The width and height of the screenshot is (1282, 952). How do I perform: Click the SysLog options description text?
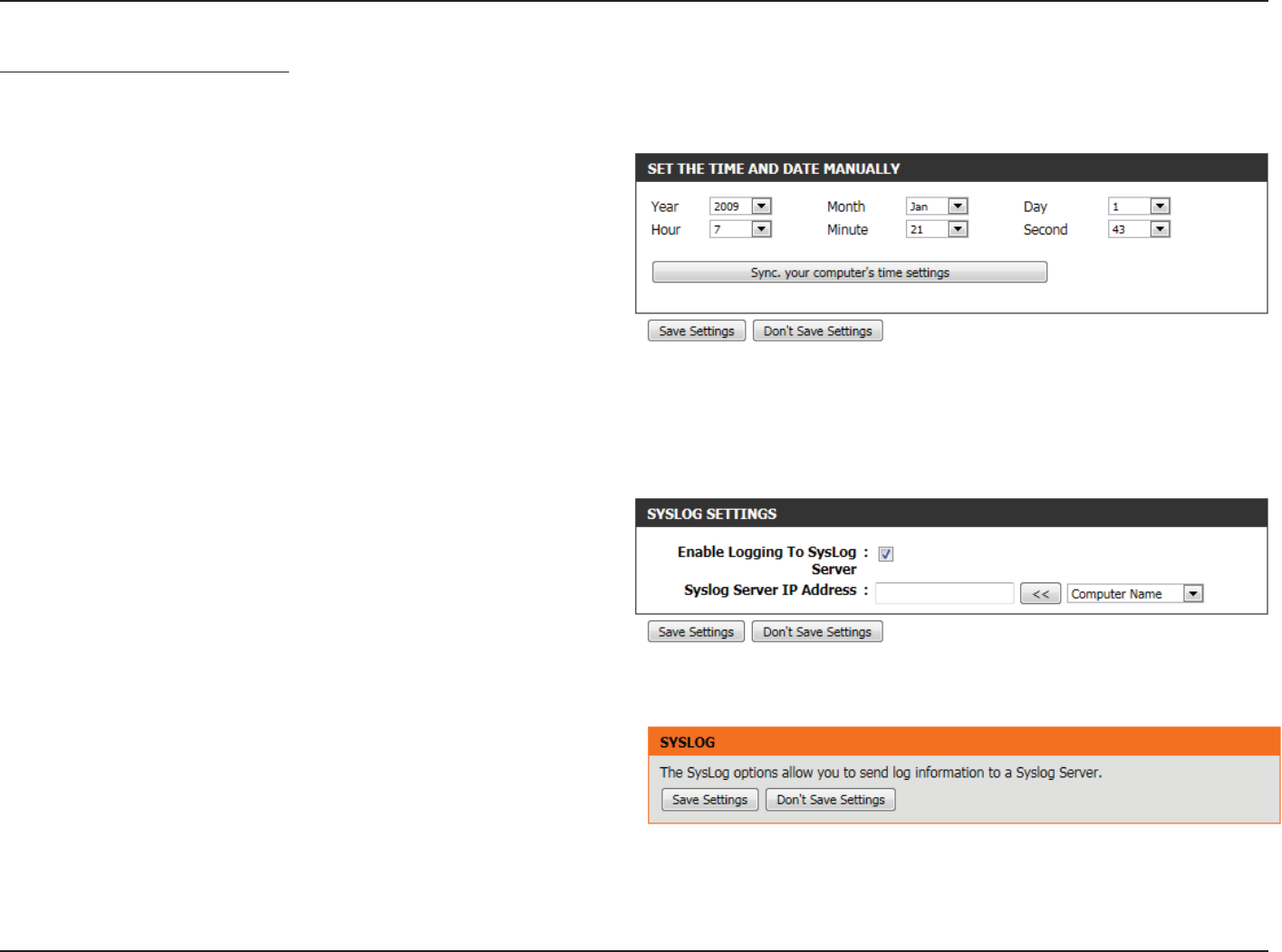[x=881, y=773]
